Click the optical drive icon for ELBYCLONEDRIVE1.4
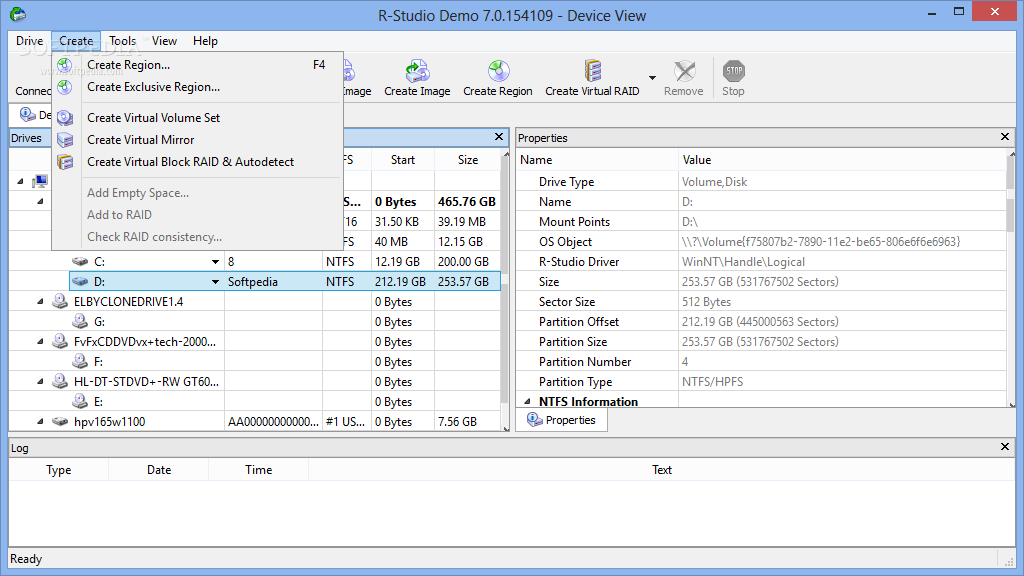1024x576 pixels. pos(60,301)
